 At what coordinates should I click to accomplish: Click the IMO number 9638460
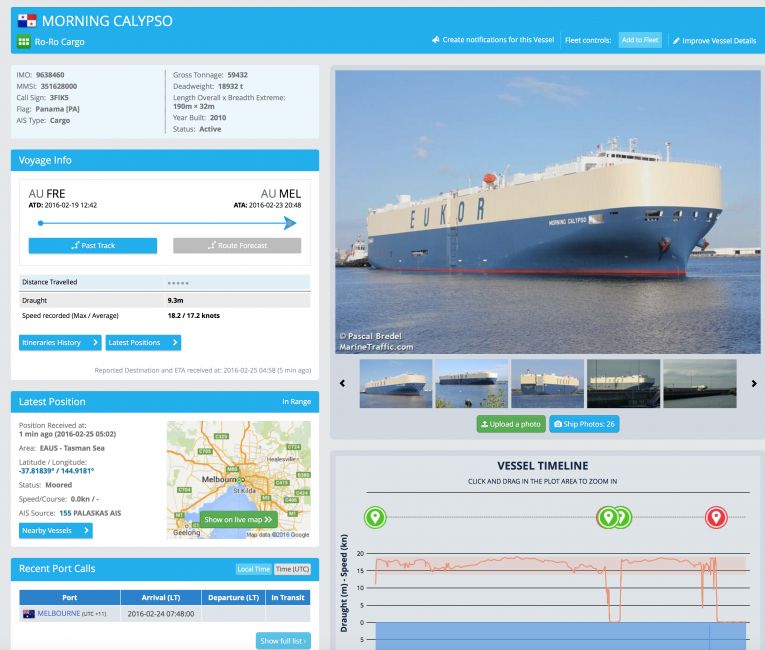point(50,75)
